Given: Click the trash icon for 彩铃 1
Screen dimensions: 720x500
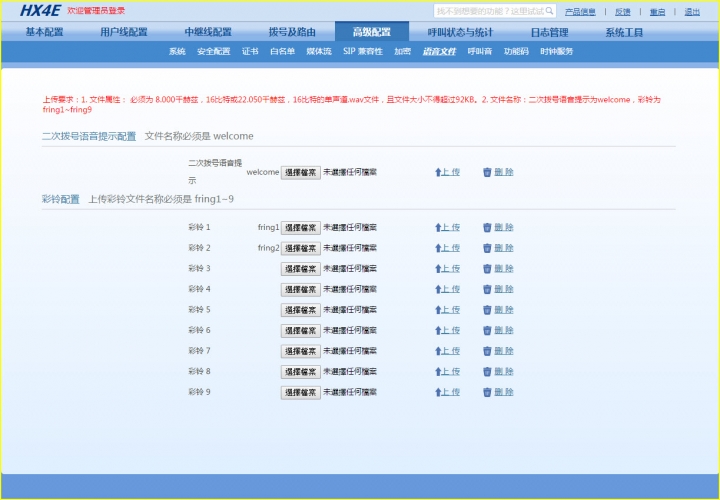Looking at the screenshot, I should (x=487, y=227).
